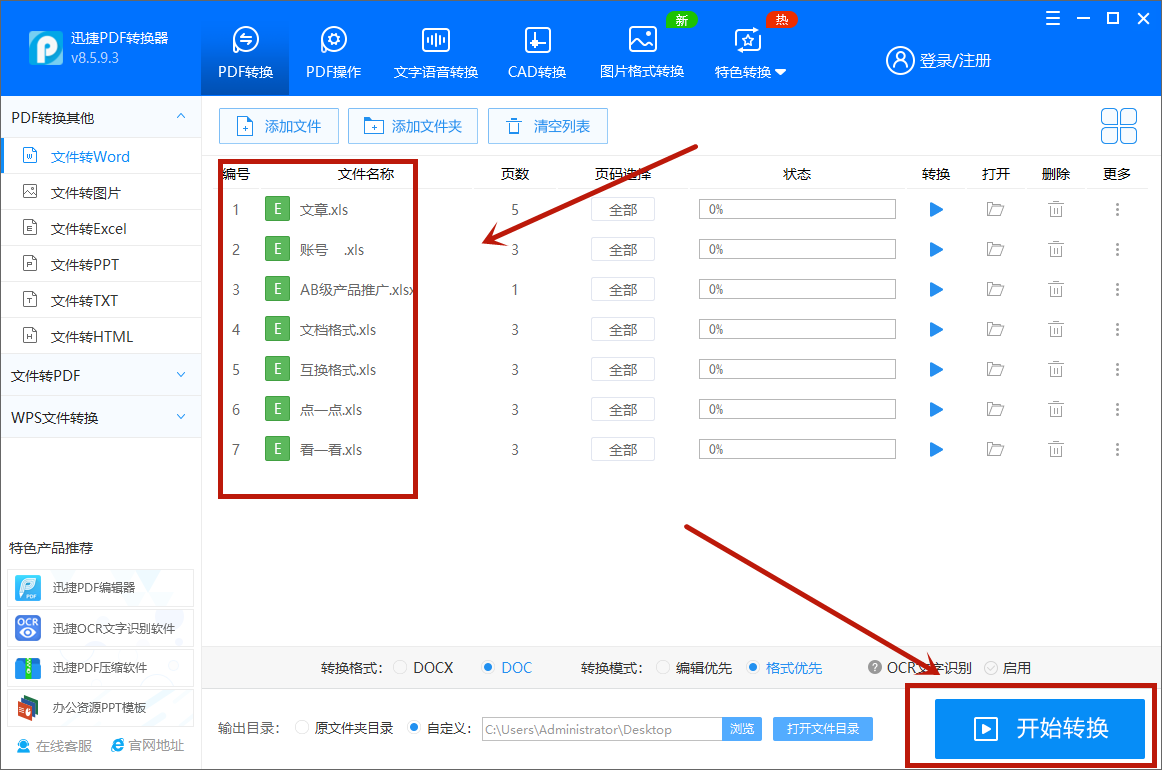Switch to grid view layout
Image resolution: width=1162 pixels, height=770 pixels.
[x=1118, y=126]
